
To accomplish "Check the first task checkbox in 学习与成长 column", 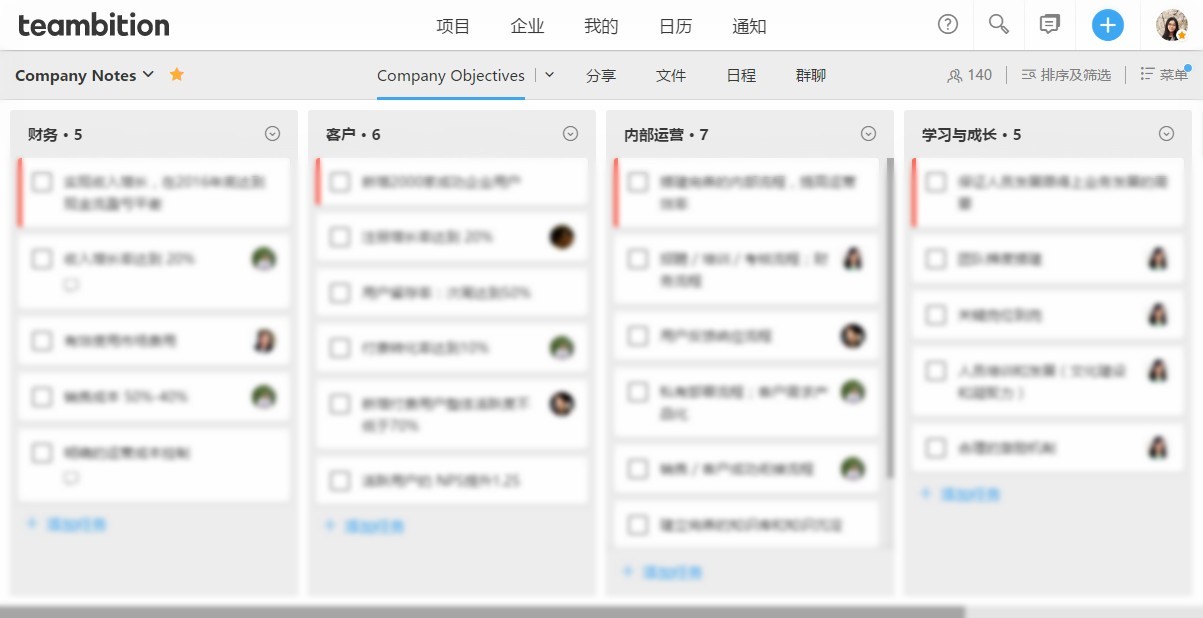I will [x=936, y=182].
